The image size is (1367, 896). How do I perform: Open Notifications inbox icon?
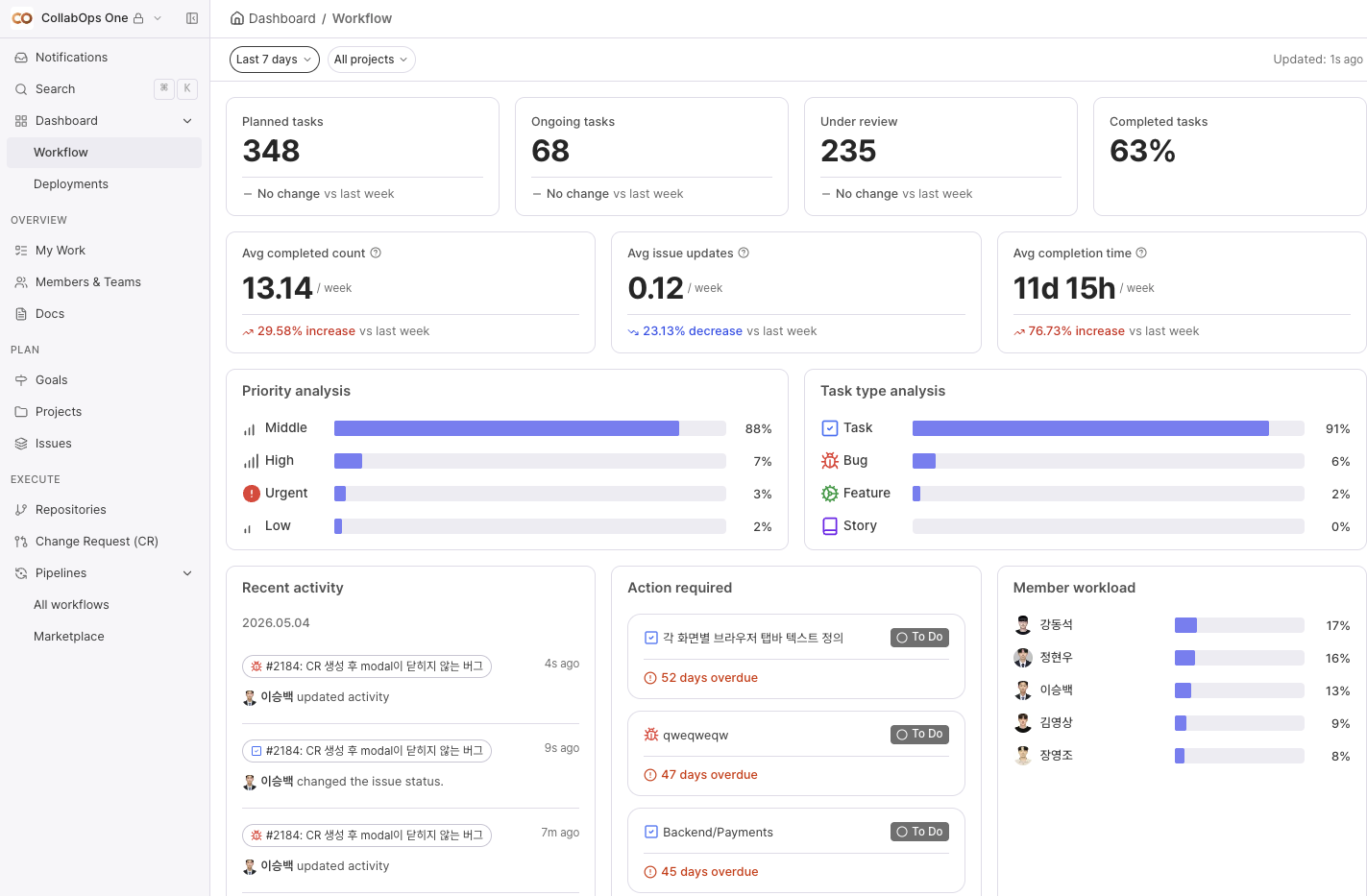pos(21,58)
